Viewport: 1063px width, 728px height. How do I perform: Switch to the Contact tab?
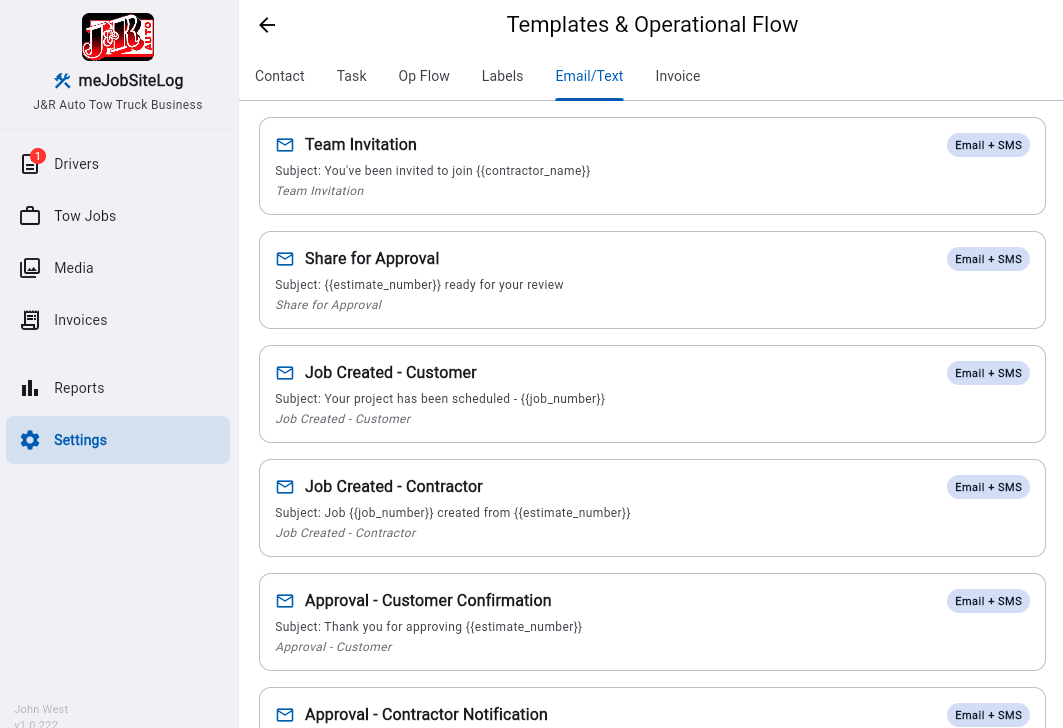[279, 76]
